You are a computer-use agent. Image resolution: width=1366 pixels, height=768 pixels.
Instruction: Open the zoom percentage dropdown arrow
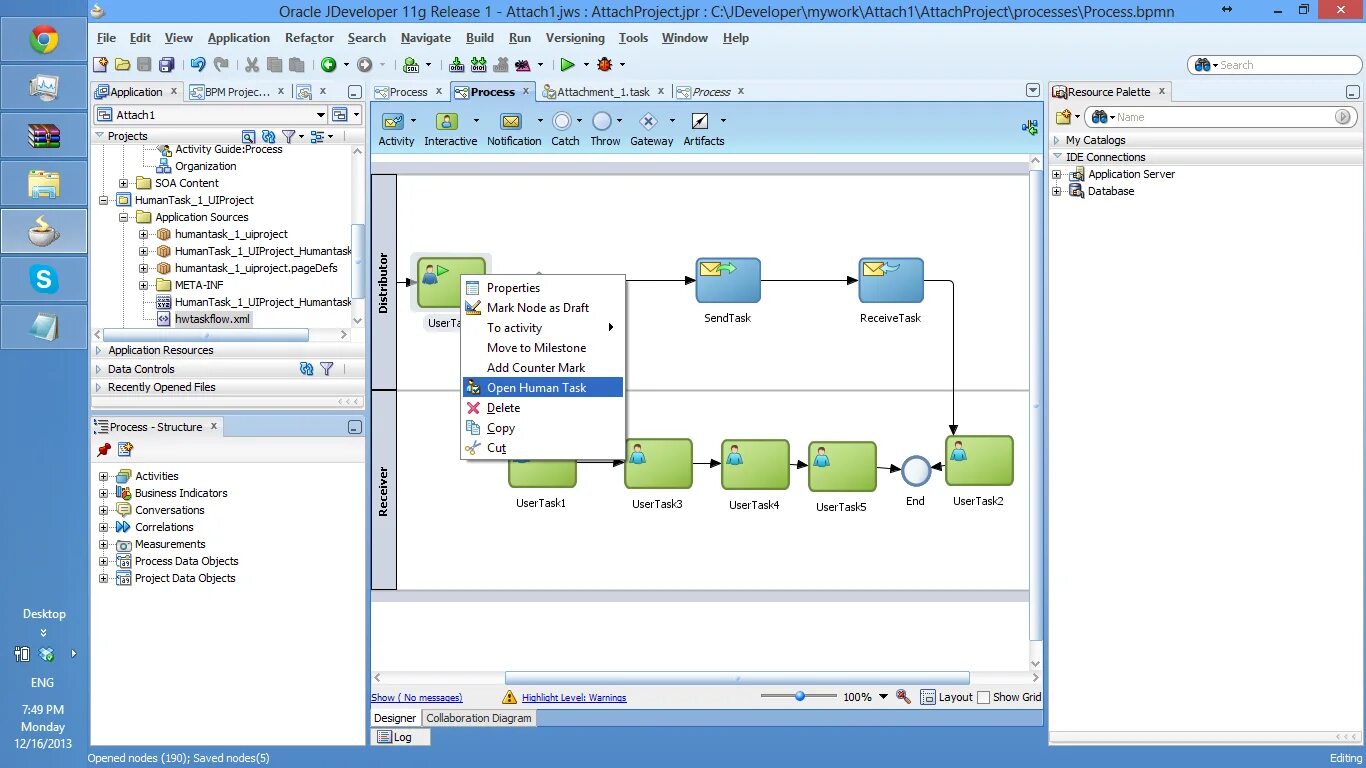883,697
